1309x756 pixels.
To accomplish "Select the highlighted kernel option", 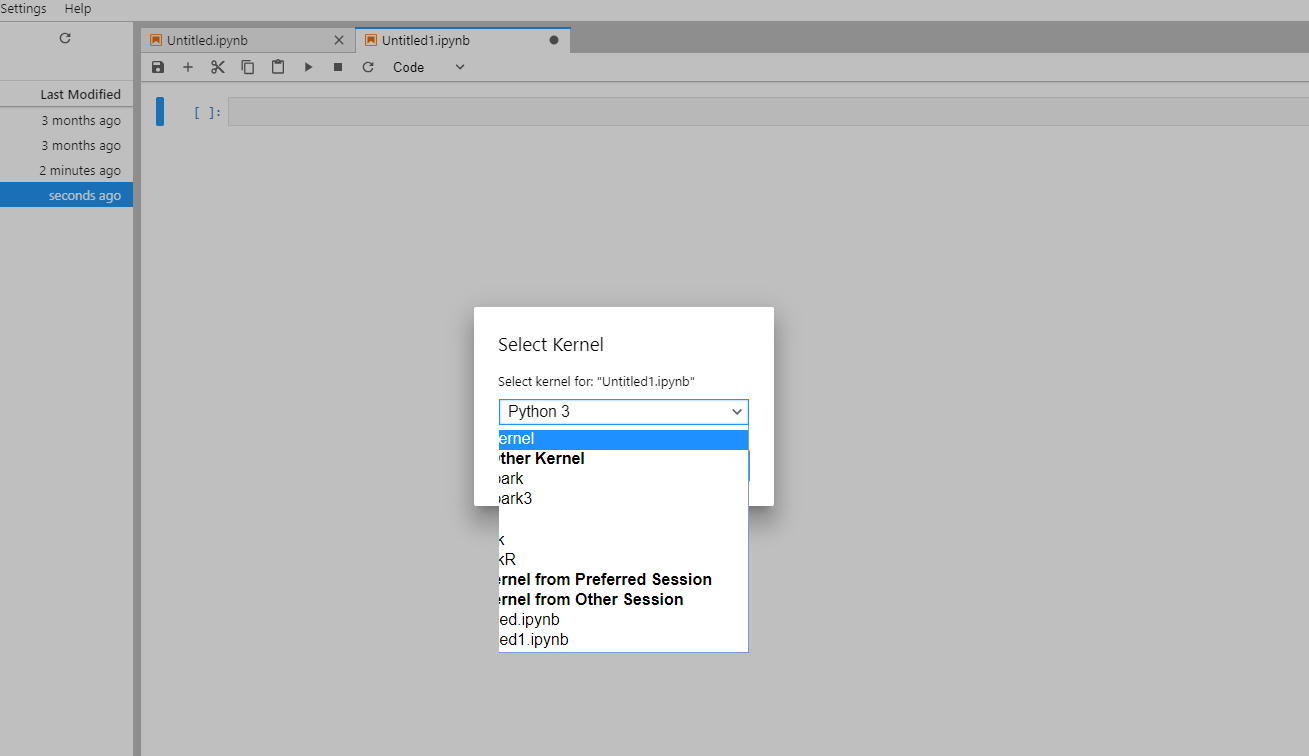I will pyautogui.click(x=620, y=438).
